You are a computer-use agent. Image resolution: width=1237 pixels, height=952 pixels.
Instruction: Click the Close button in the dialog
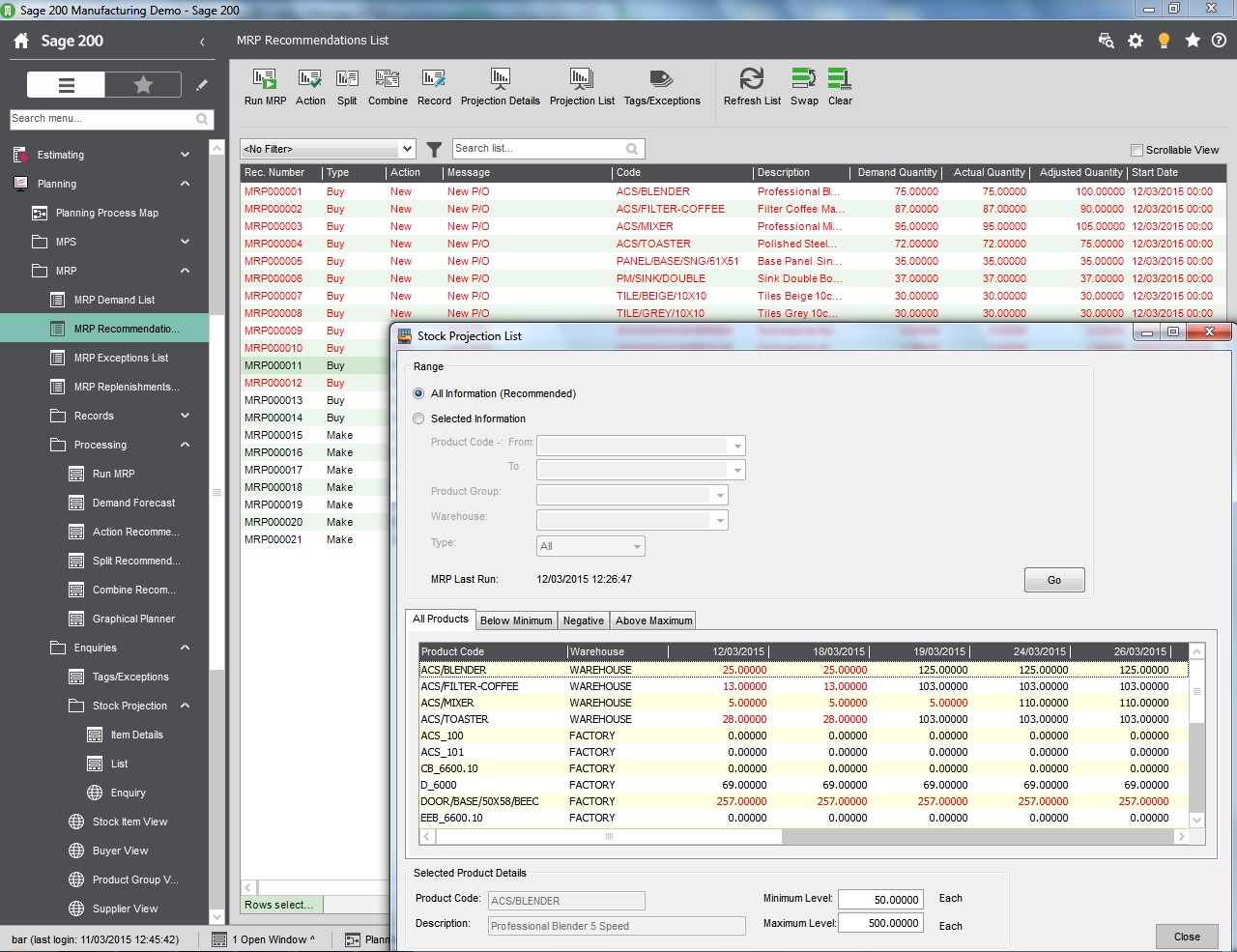click(x=1187, y=936)
